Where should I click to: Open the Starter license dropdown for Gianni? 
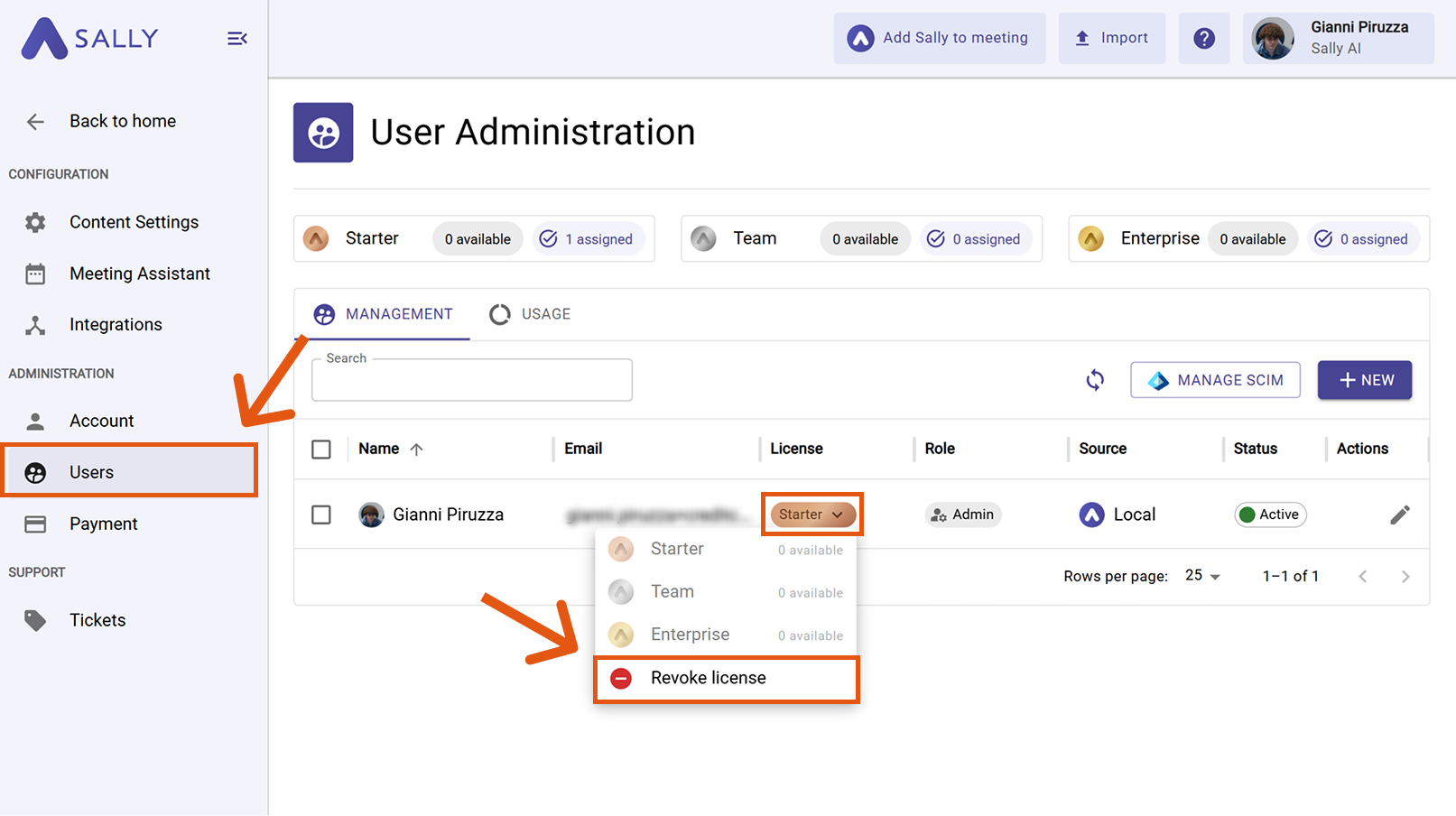(811, 514)
